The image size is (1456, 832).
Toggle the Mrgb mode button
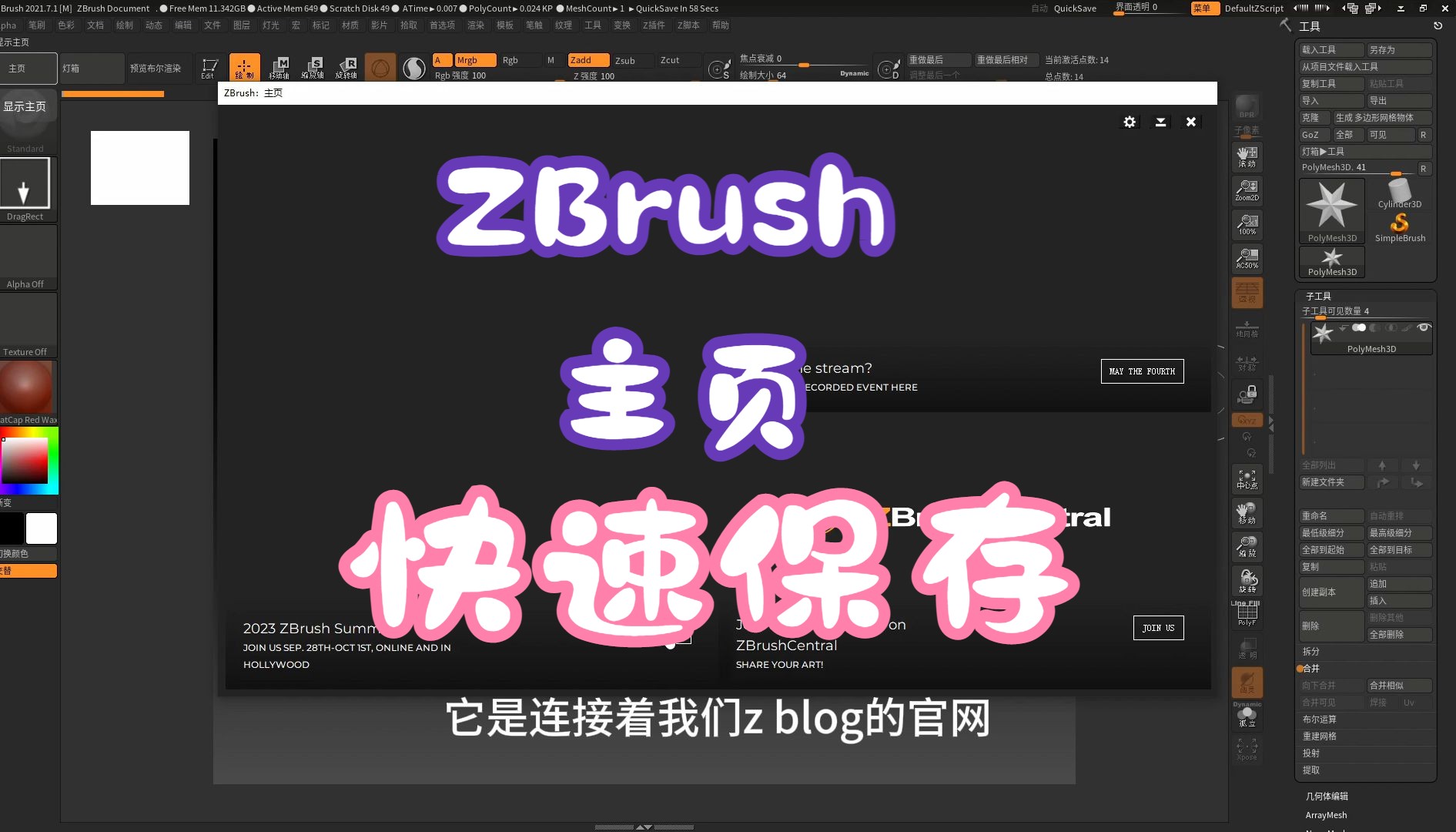coord(474,60)
